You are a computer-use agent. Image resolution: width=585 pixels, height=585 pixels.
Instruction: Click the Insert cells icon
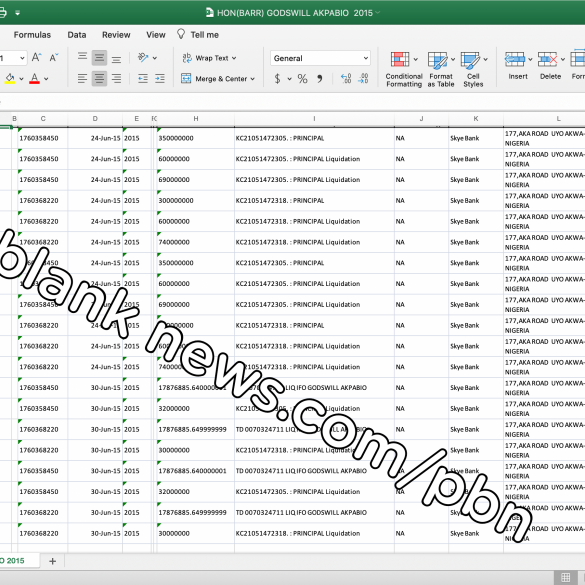(x=514, y=59)
